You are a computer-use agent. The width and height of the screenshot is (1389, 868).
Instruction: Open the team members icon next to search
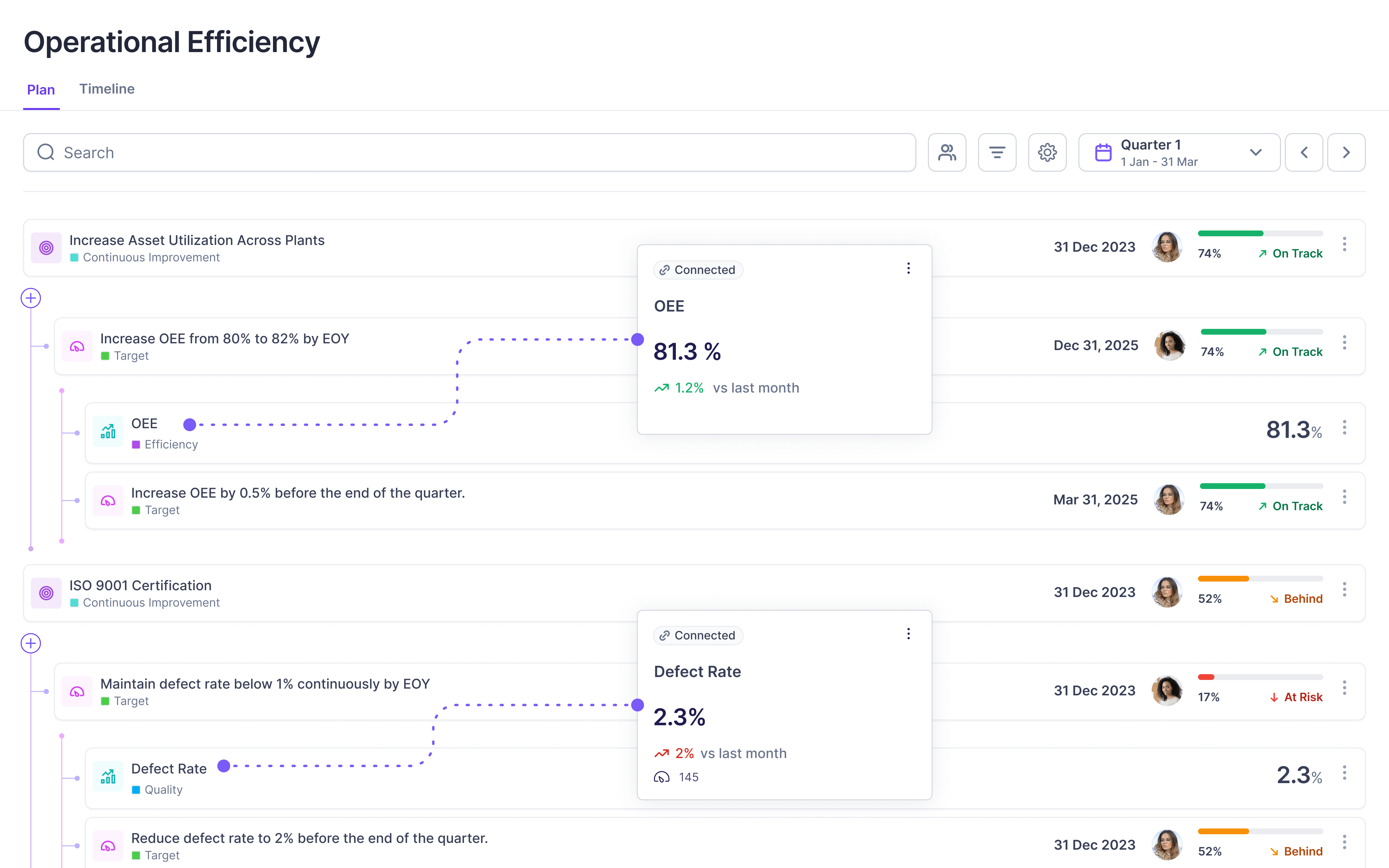(x=947, y=152)
